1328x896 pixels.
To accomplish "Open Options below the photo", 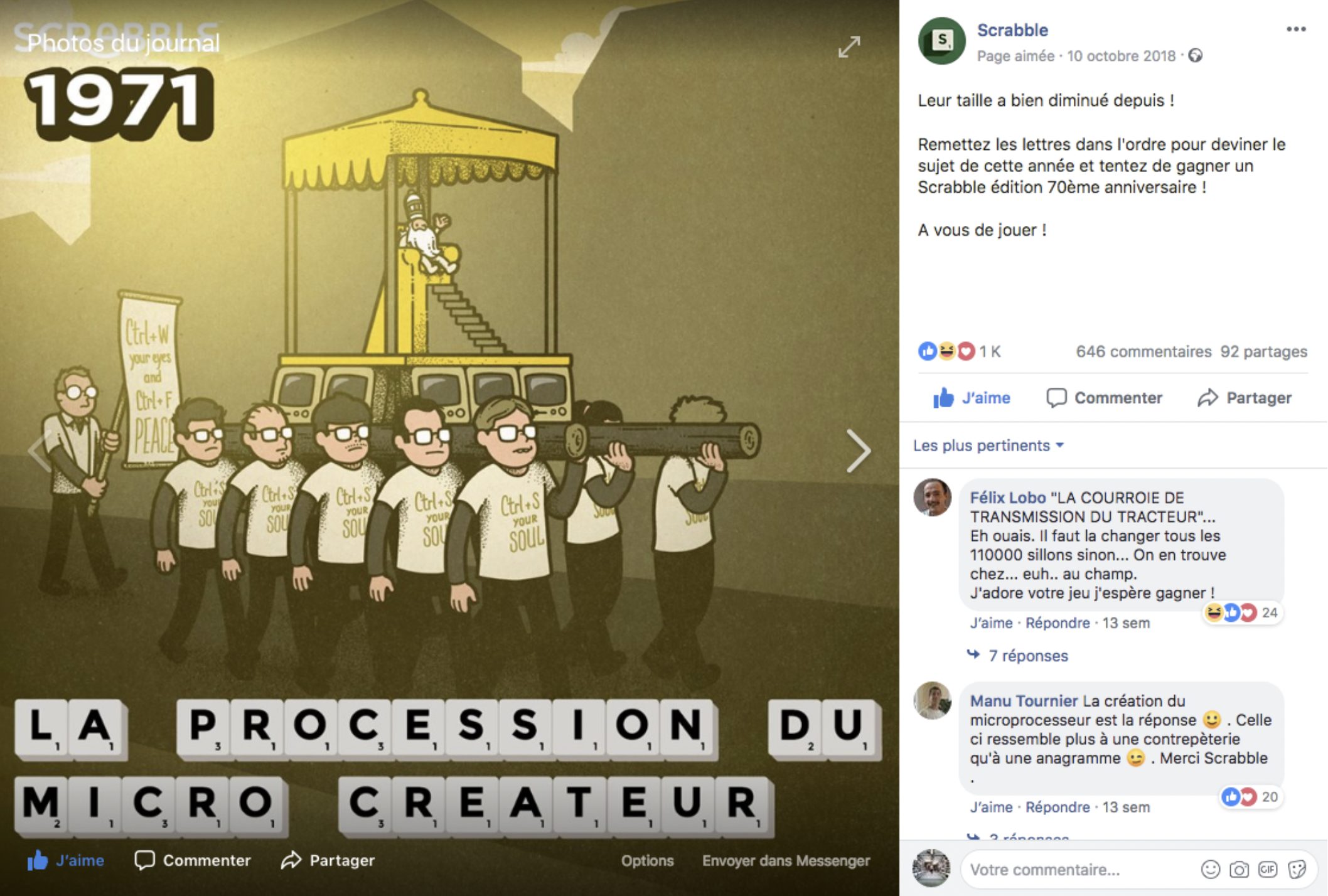I will tap(647, 861).
